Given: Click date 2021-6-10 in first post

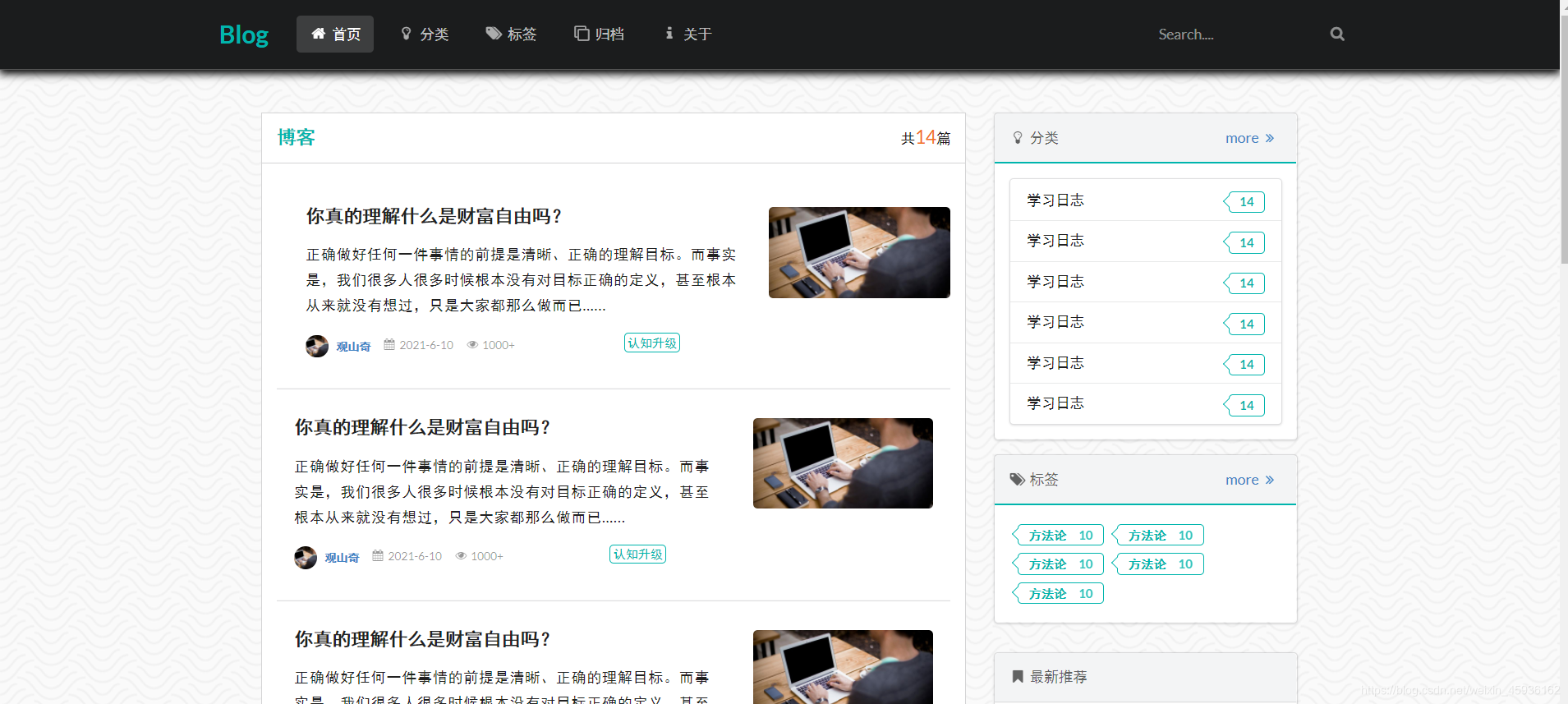Looking at the screenshot, I should (426, 345).
